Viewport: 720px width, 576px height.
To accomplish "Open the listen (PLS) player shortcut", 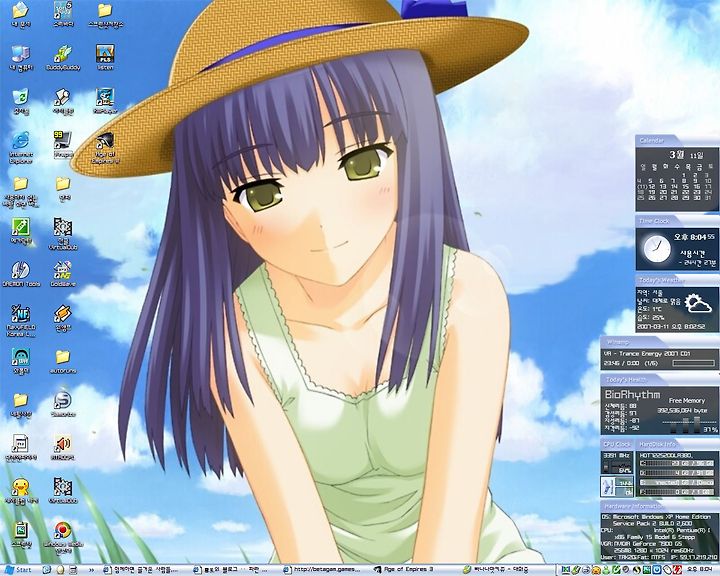I will pyautogui.click(x=105, y=57).
